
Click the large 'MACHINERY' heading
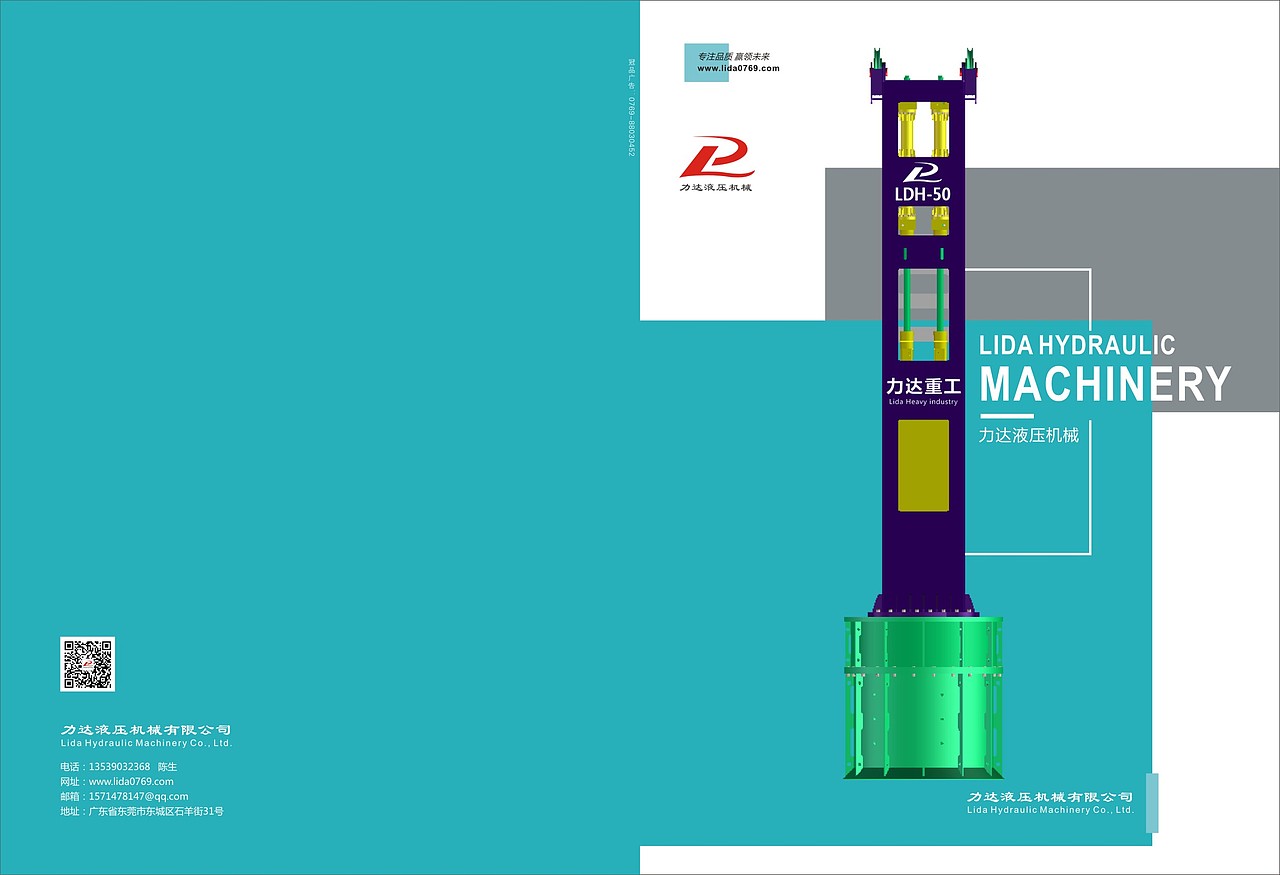click(1105, 384)
